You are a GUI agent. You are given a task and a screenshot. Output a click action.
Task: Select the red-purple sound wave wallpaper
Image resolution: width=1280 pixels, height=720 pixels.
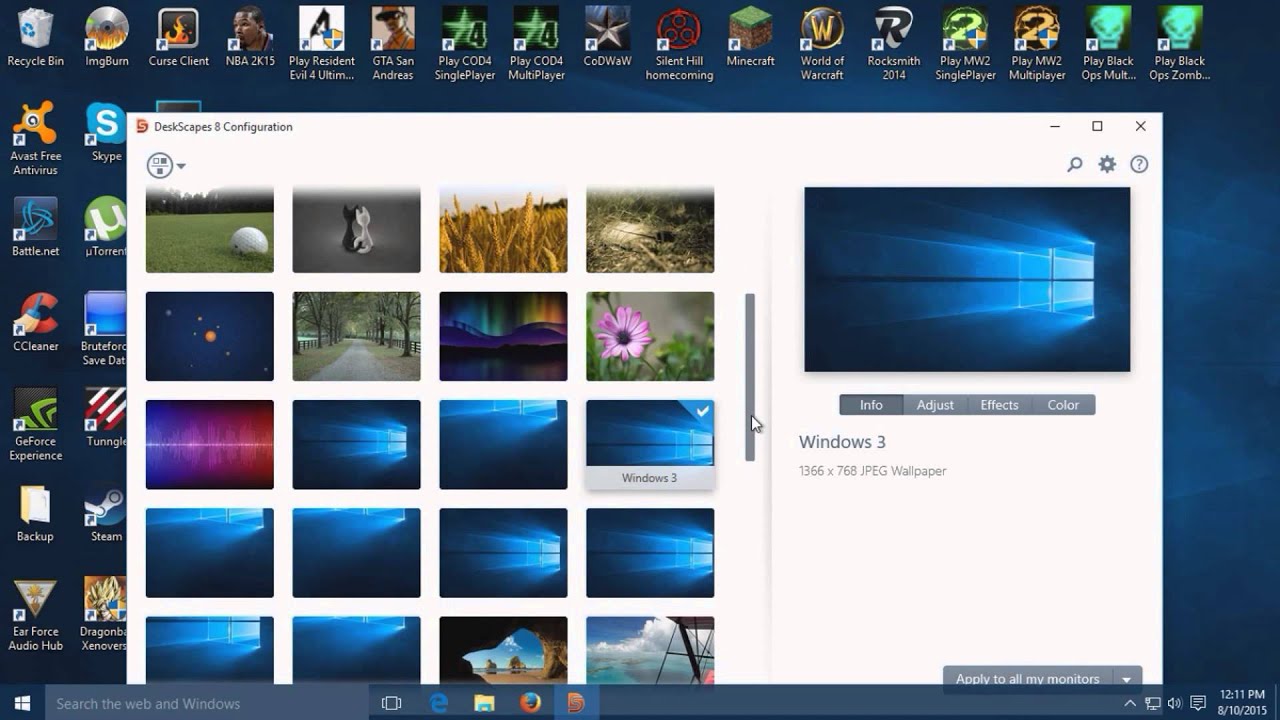pos(210,444)
